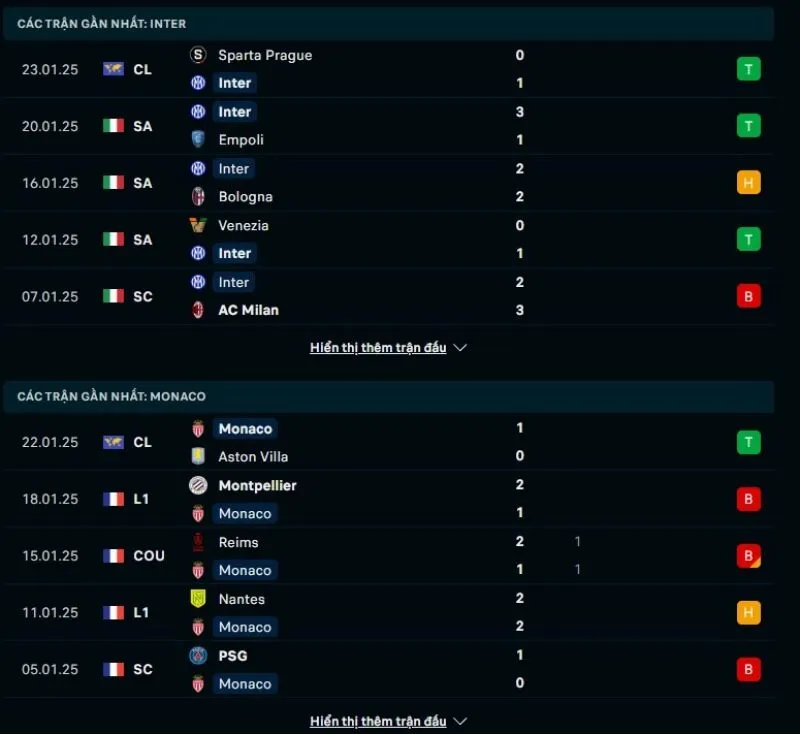Image resolution: width=800 pixels, height=734 pixels.
Task: Select the France flag beside L1
Action: tap(113, 499)
